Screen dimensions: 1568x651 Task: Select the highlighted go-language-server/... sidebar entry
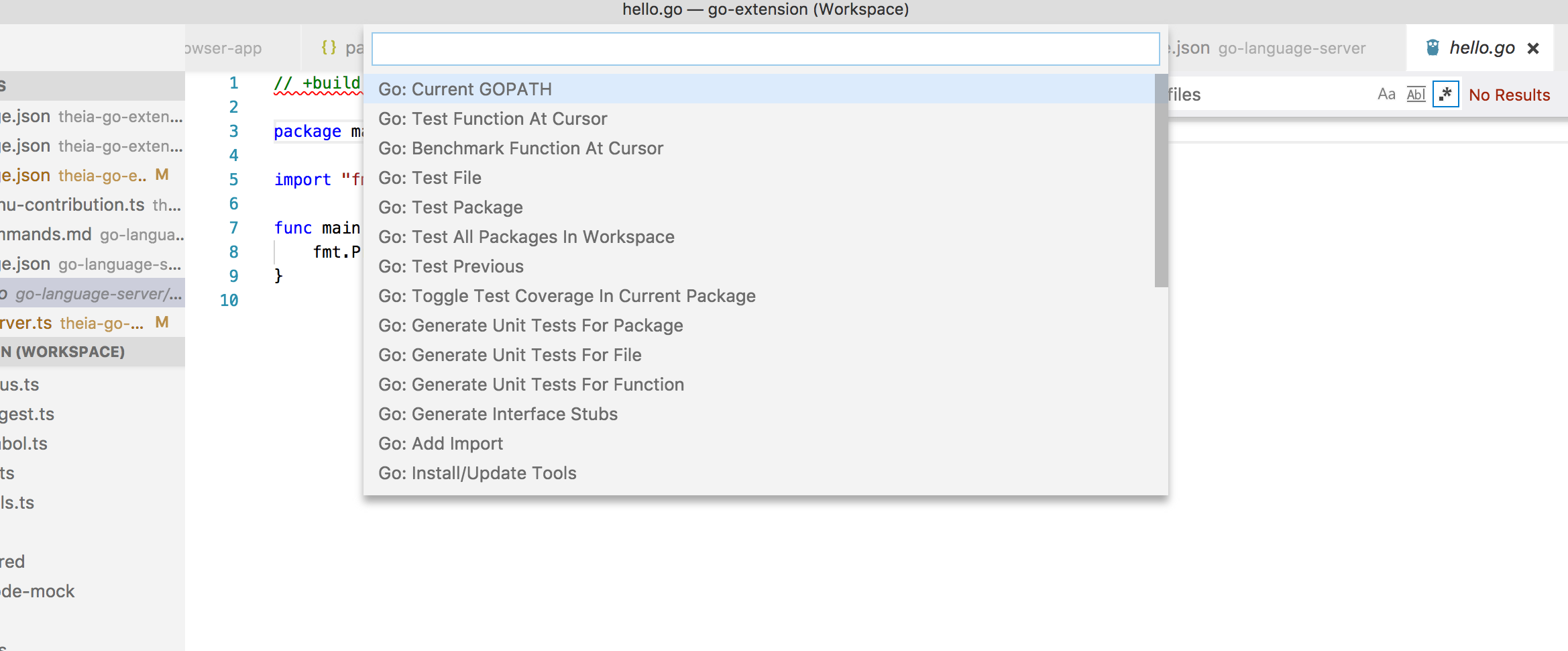pos(93,293)
